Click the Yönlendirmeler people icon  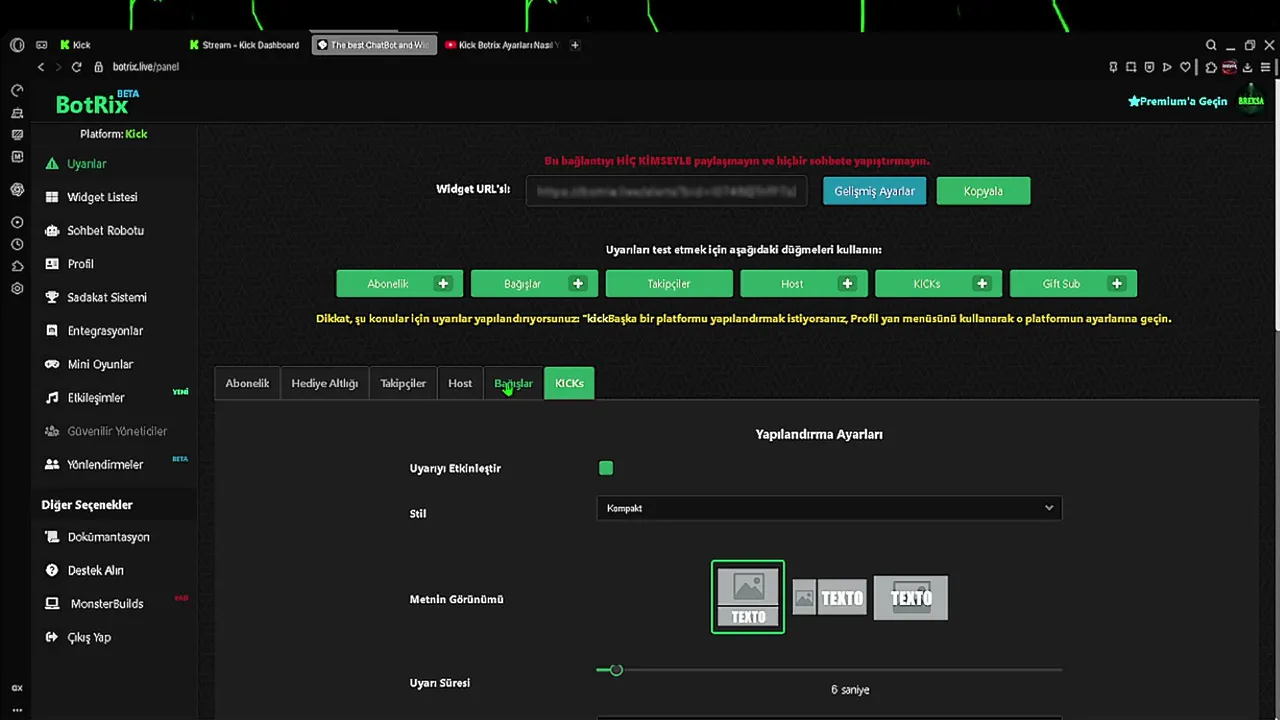coord(52,465)
